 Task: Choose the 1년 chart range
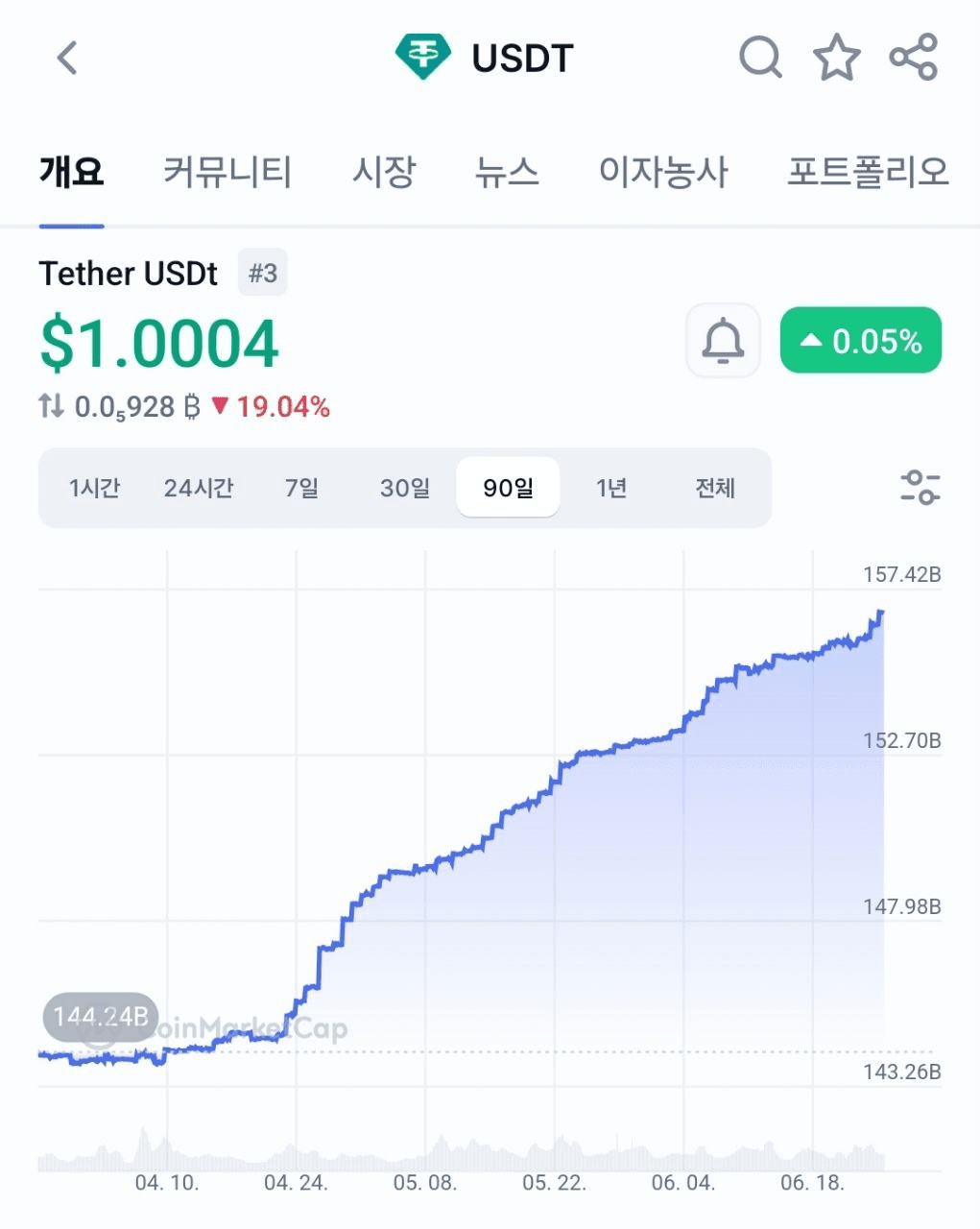(x=611, y=488)
